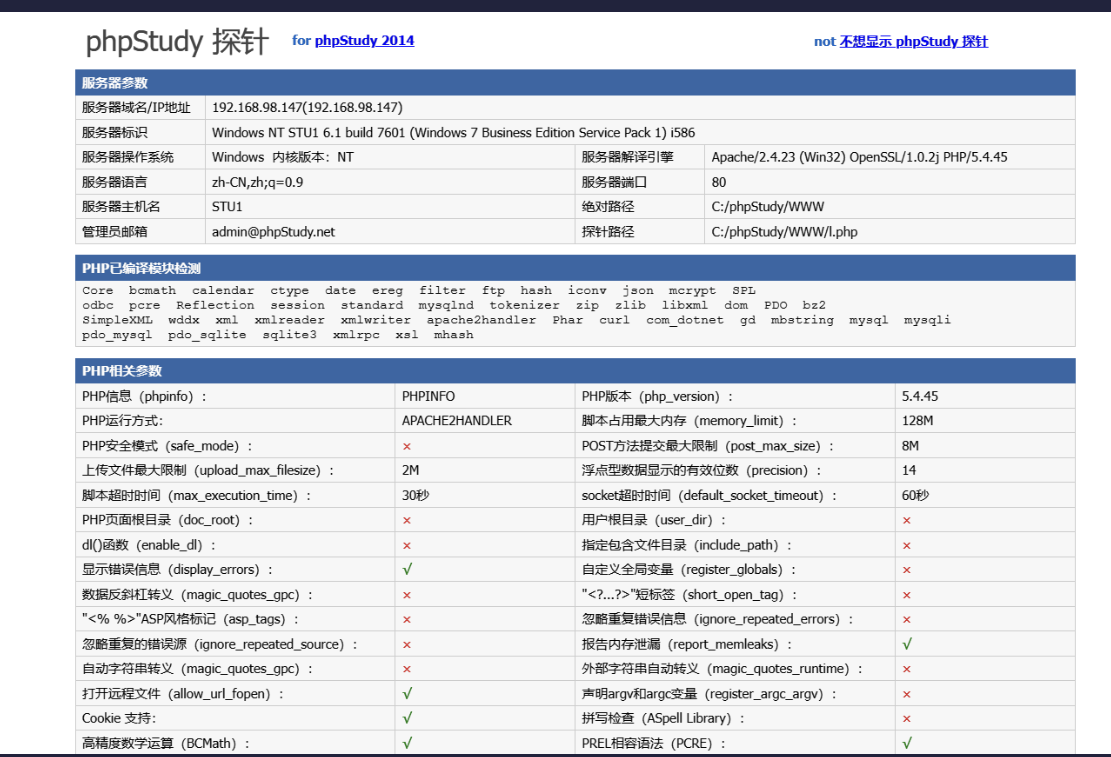Image resolution: width=1111 pixels, height=757 pixels.
Task: Click the user_dir label
Action: [x=654, y=520]
